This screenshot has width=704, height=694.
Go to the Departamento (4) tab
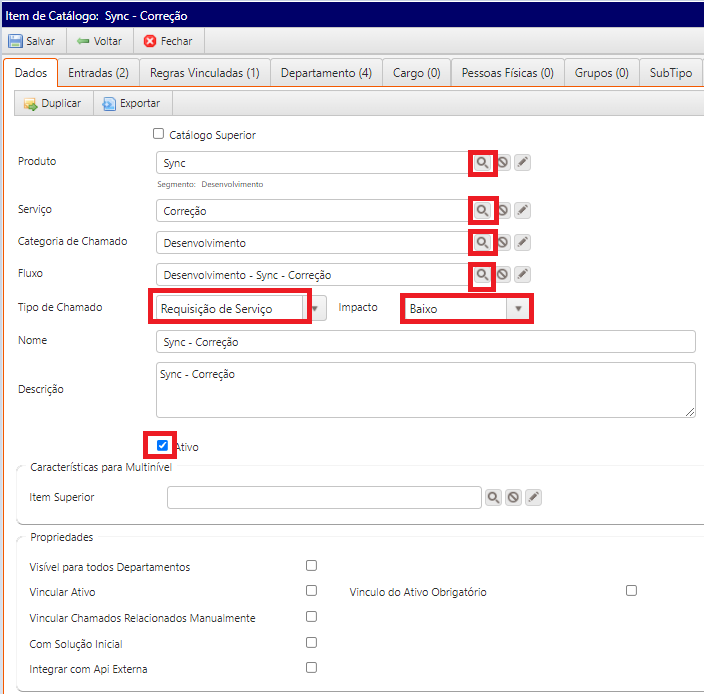coord(326,73)
